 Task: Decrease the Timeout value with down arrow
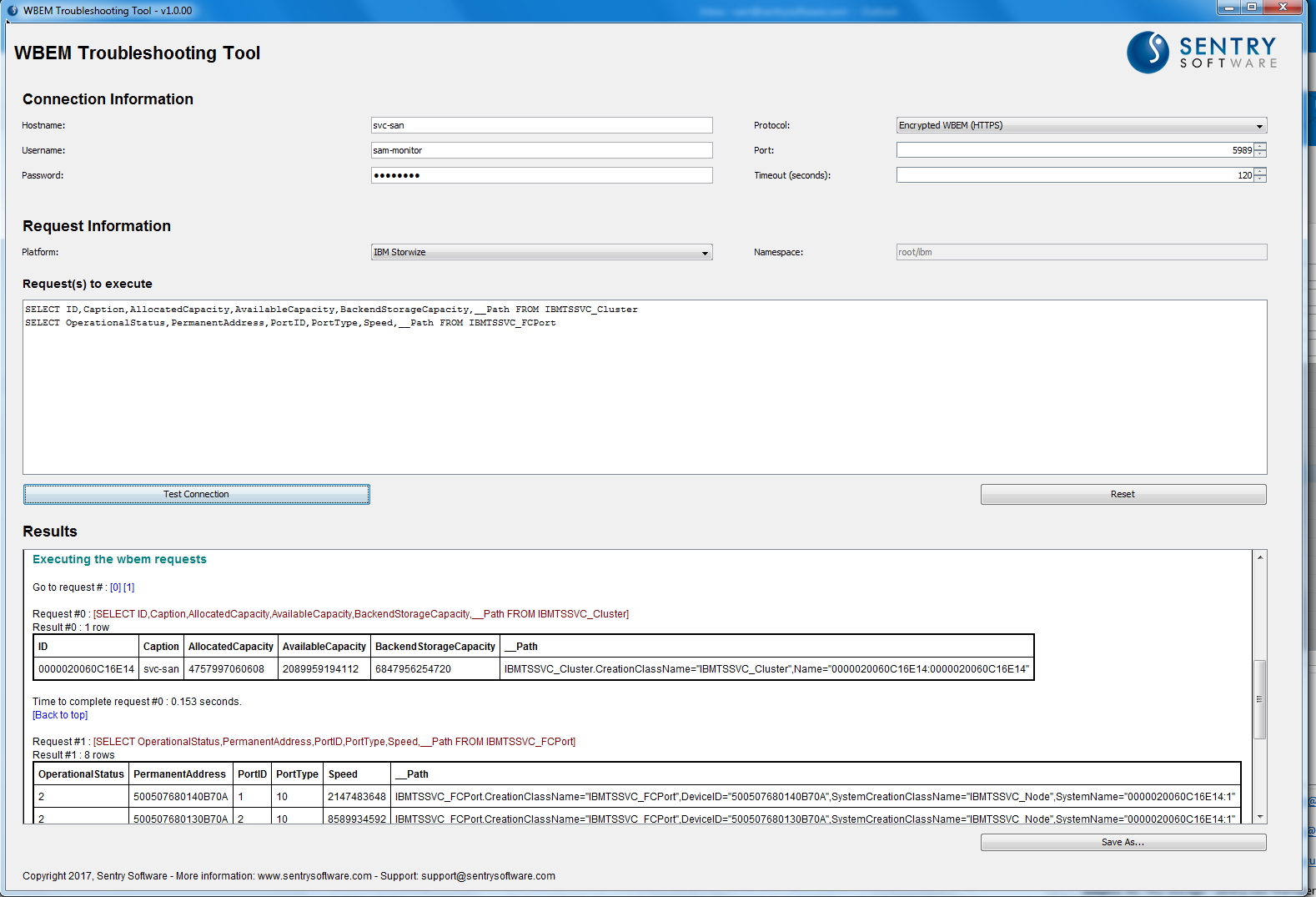coord(1260,179)
